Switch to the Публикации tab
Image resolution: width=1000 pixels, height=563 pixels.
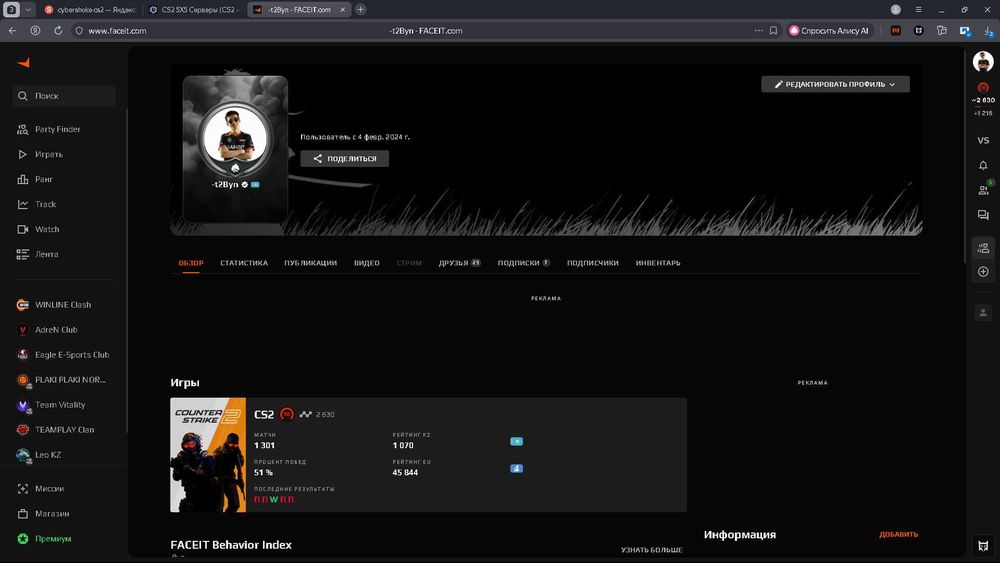click(x=311, y=263)
